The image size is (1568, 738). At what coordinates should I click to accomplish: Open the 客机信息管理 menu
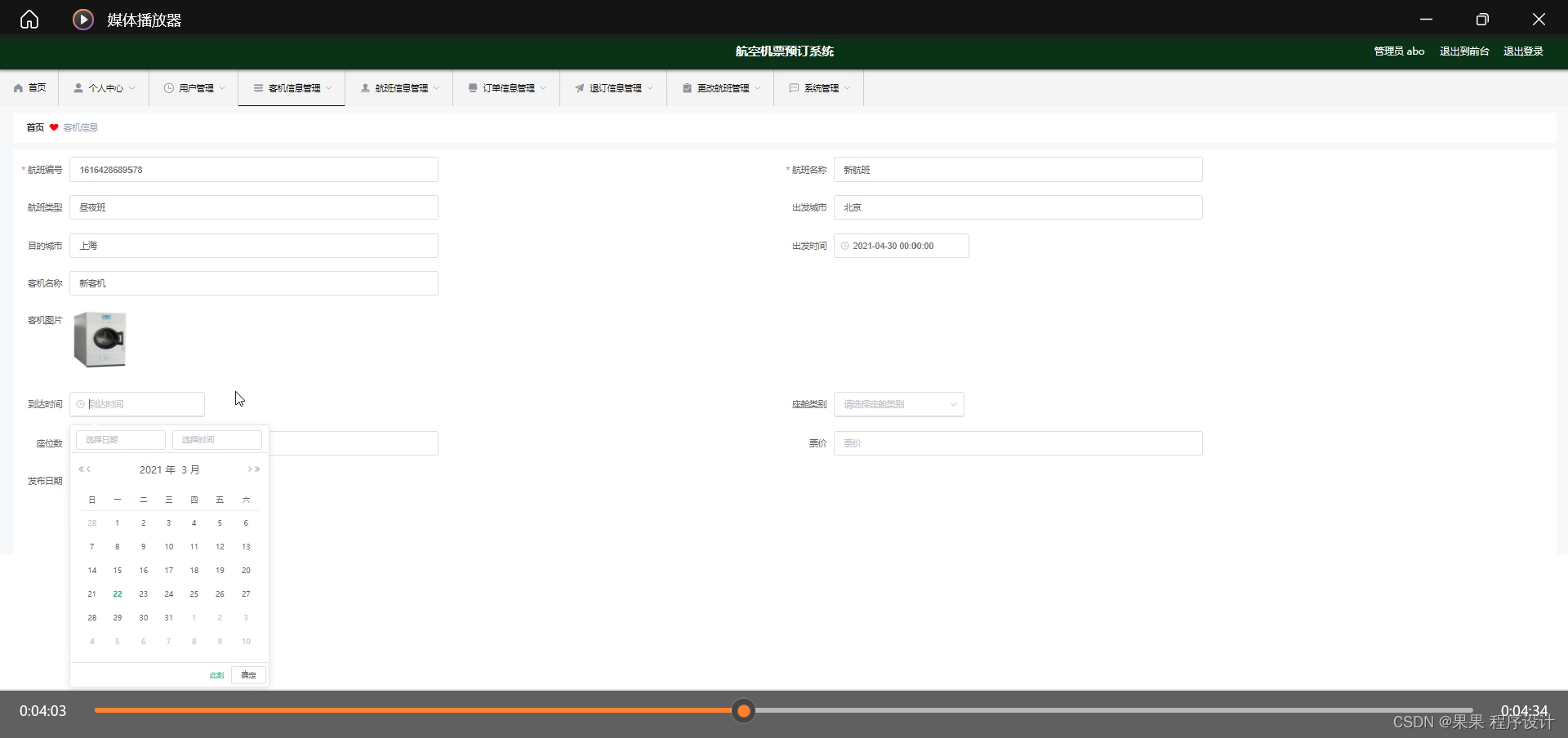(x=292, y=88)
